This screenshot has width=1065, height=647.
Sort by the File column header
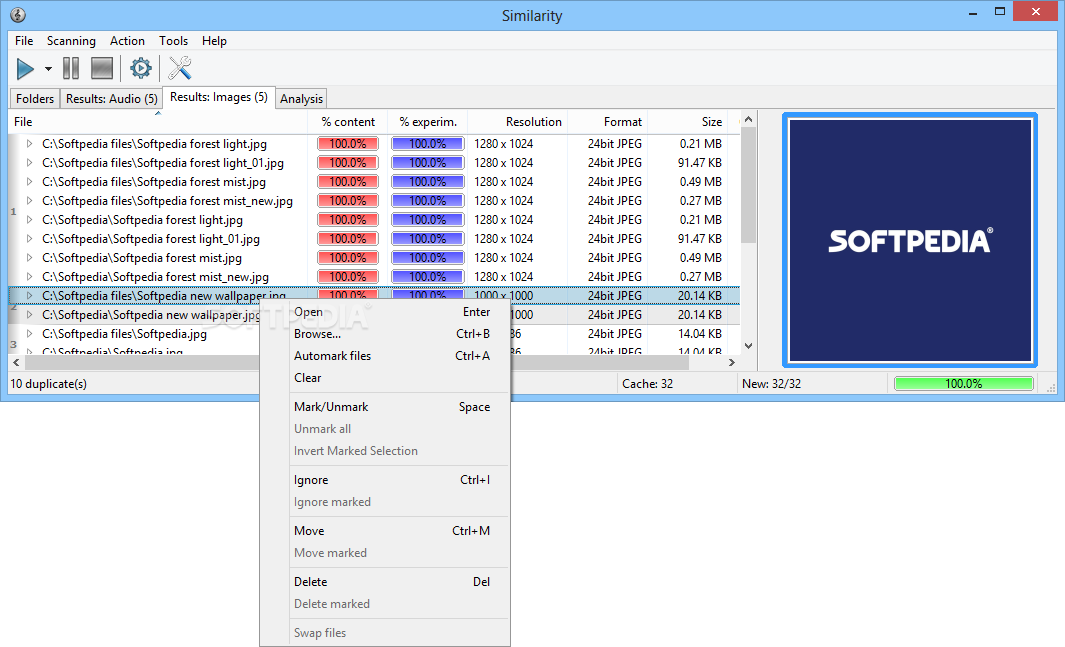click(158, 122)
